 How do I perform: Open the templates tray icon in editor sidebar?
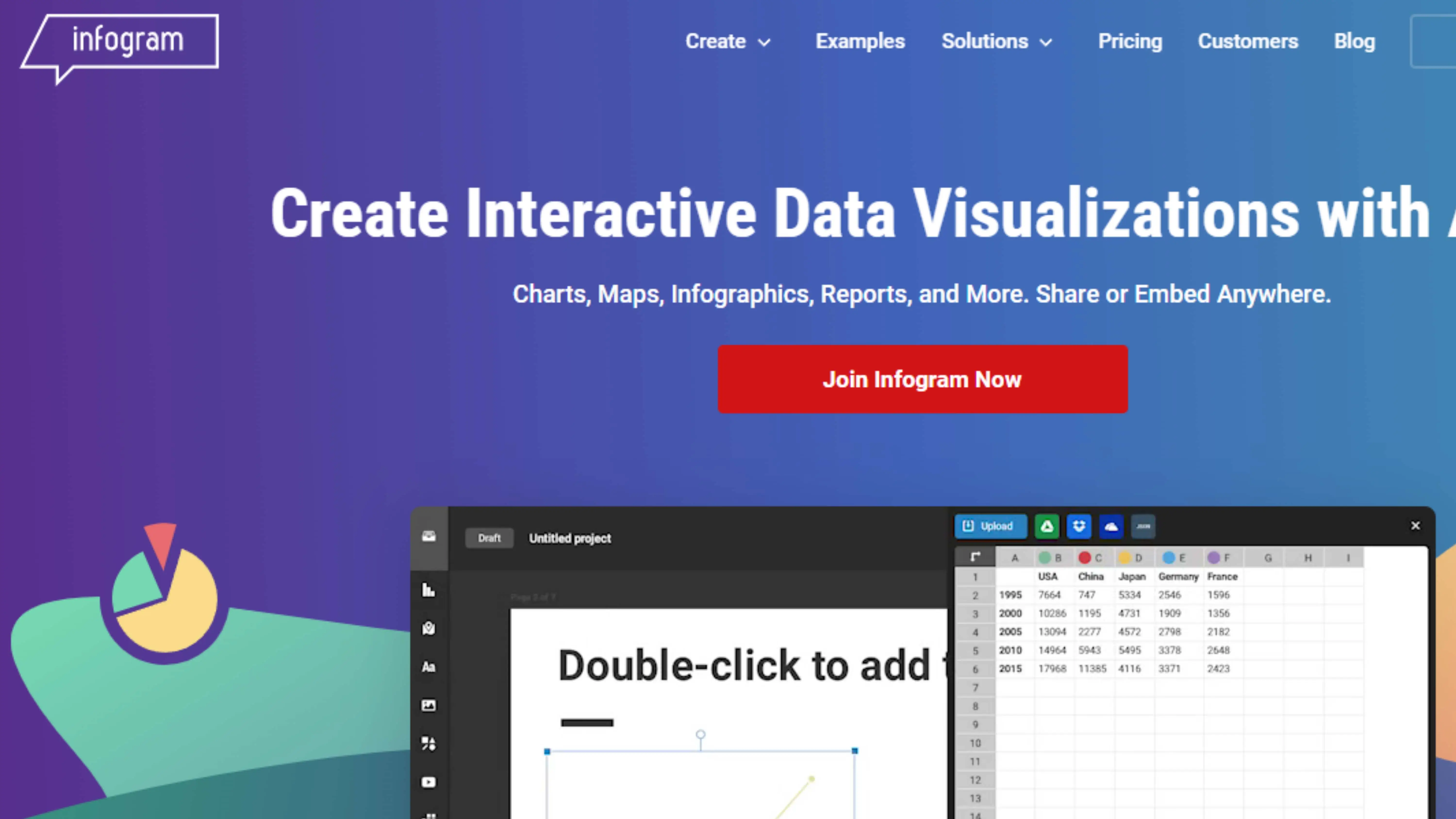429,536
